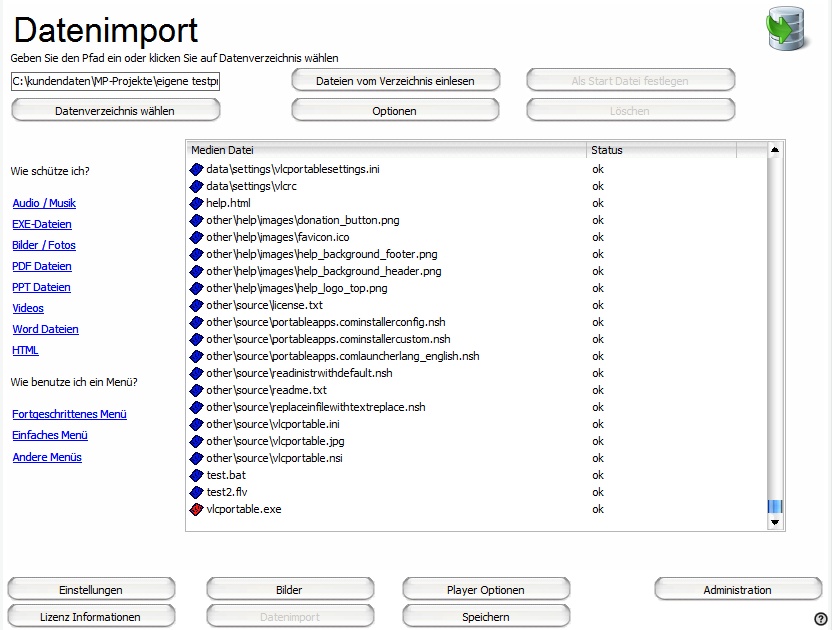
Task: Go to the Einstellungen section
Action: point(91,590)
